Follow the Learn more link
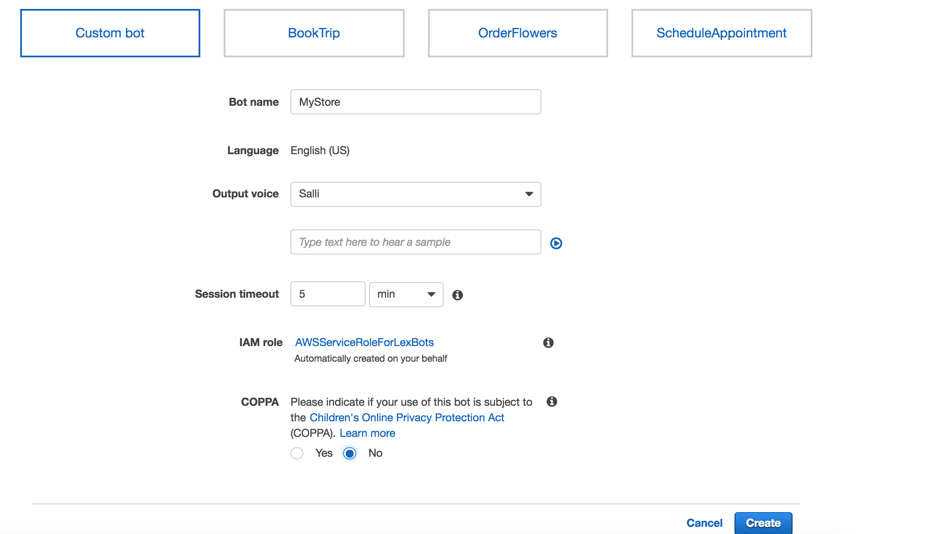 (x=367, y=433)
